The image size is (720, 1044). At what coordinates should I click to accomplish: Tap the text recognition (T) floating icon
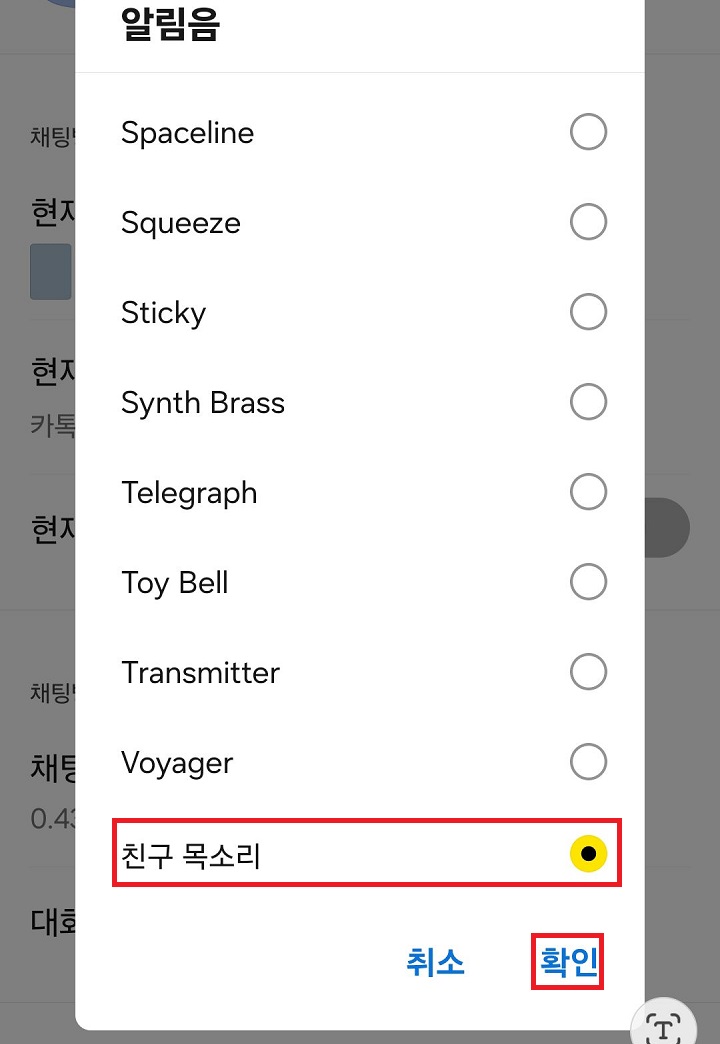[663, 1025]
